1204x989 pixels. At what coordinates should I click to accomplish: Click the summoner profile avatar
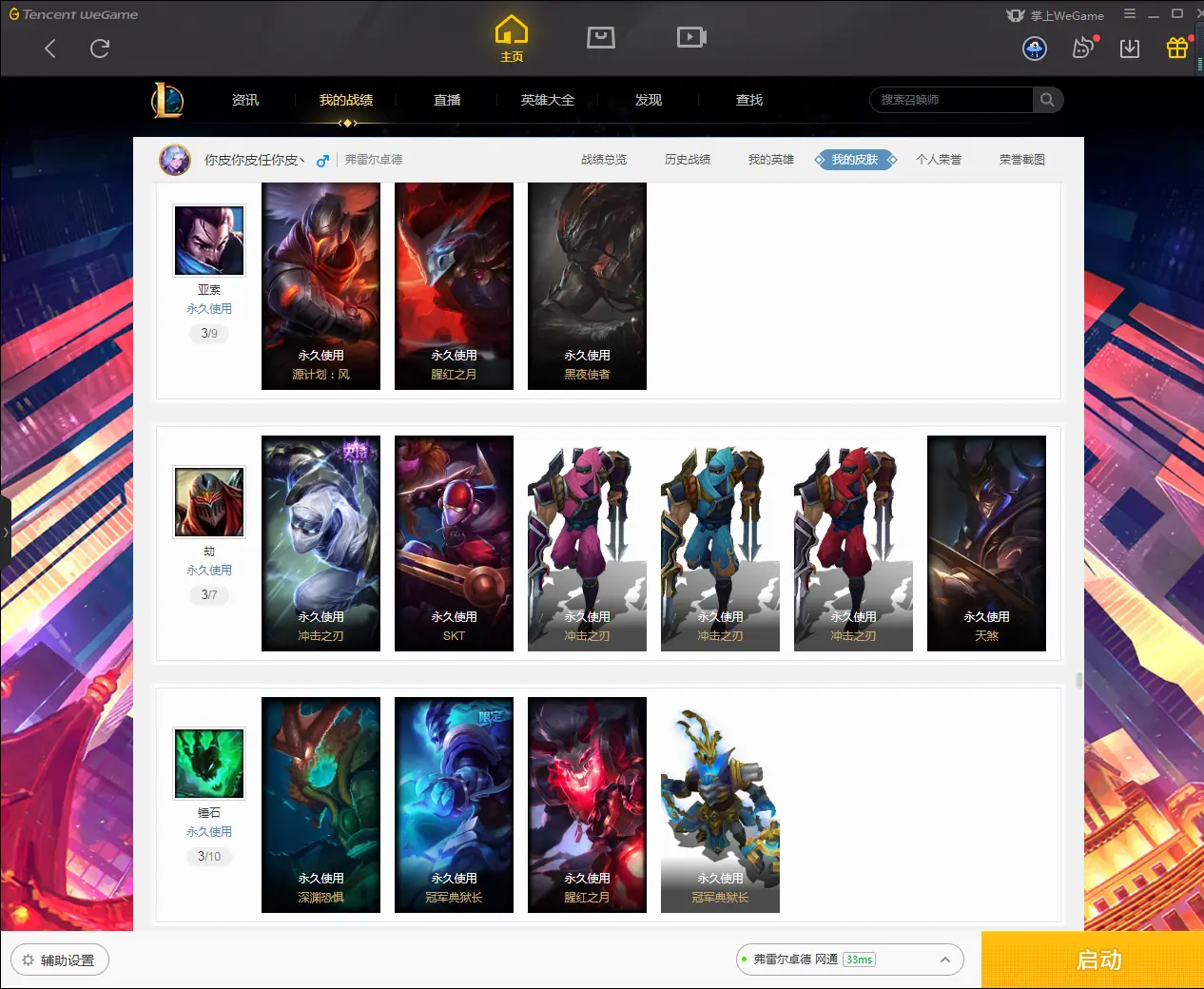point(175,160)
